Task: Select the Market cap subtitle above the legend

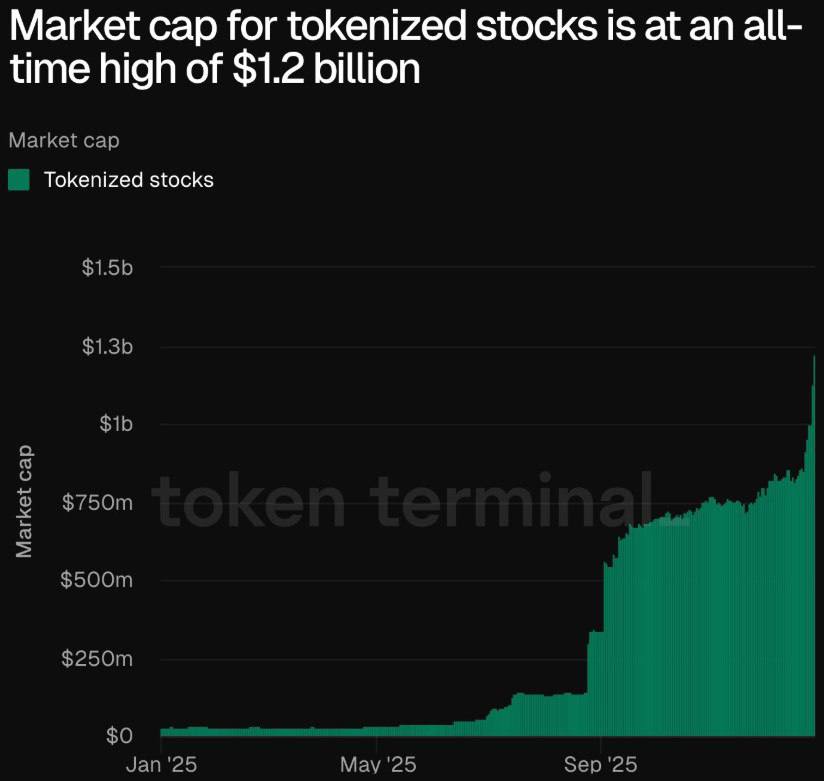Action: click(x=64, y=140)
